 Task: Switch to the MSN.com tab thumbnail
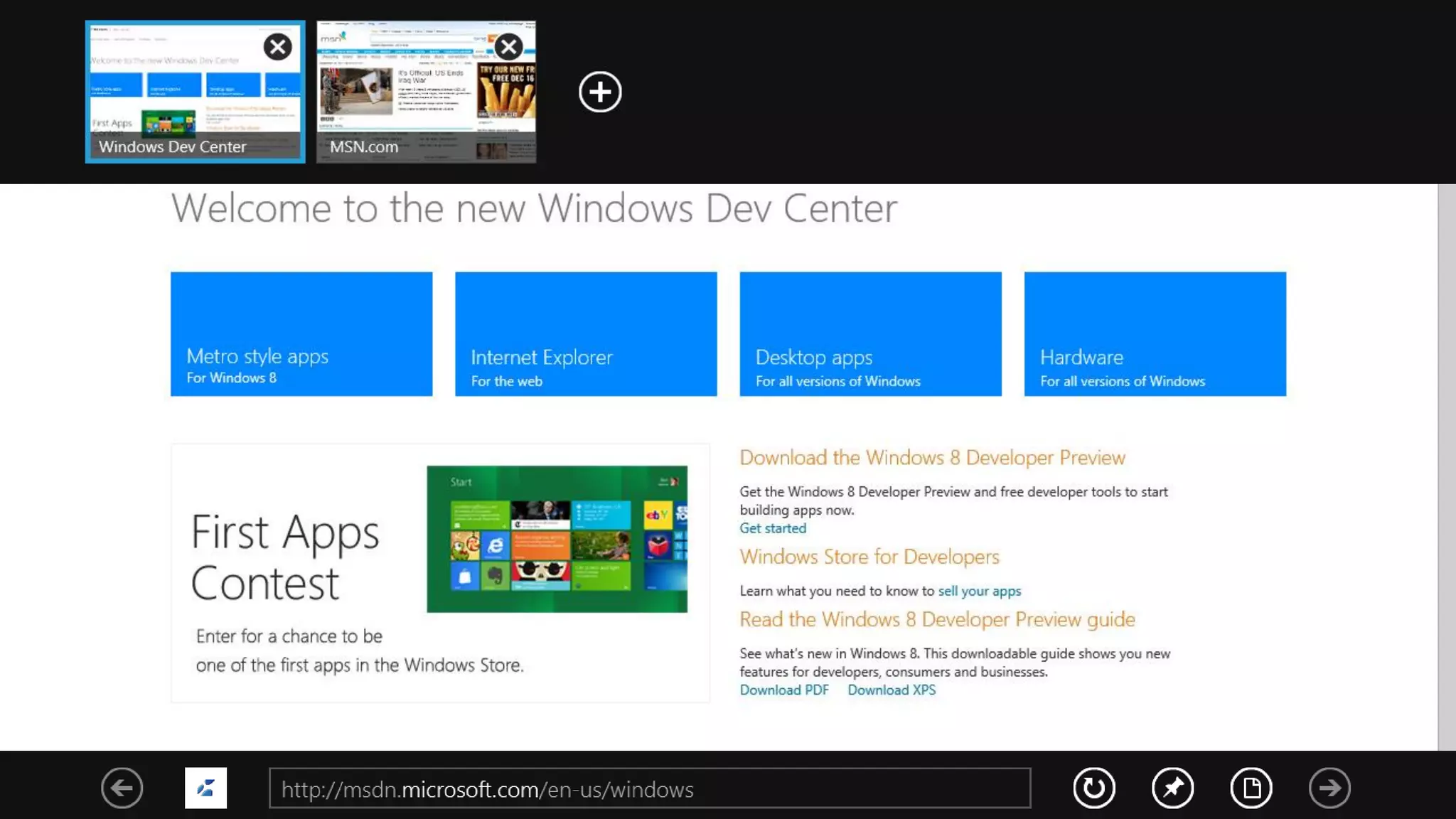[412, 107]
